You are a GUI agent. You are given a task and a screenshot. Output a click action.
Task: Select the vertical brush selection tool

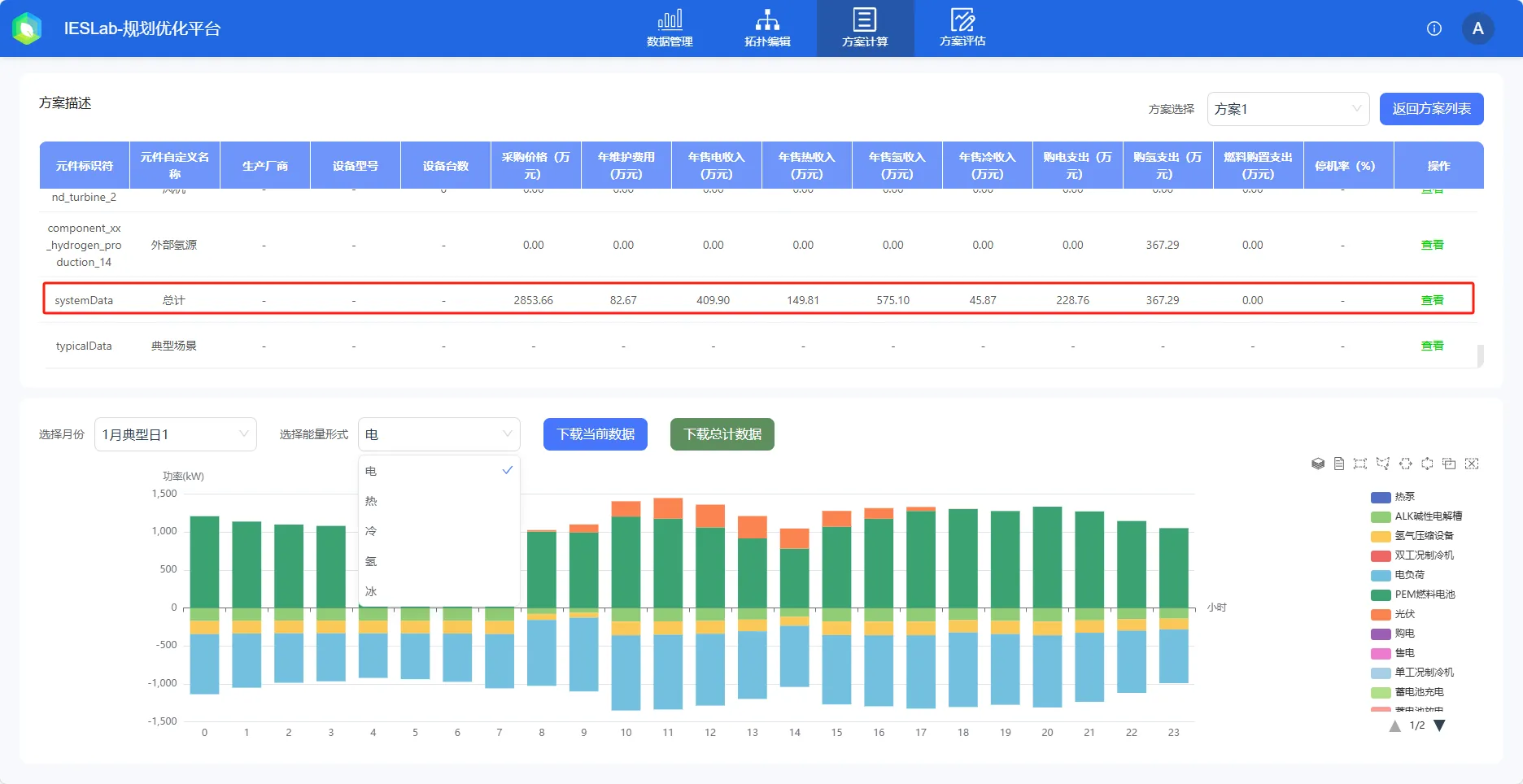click(1427, 464)
